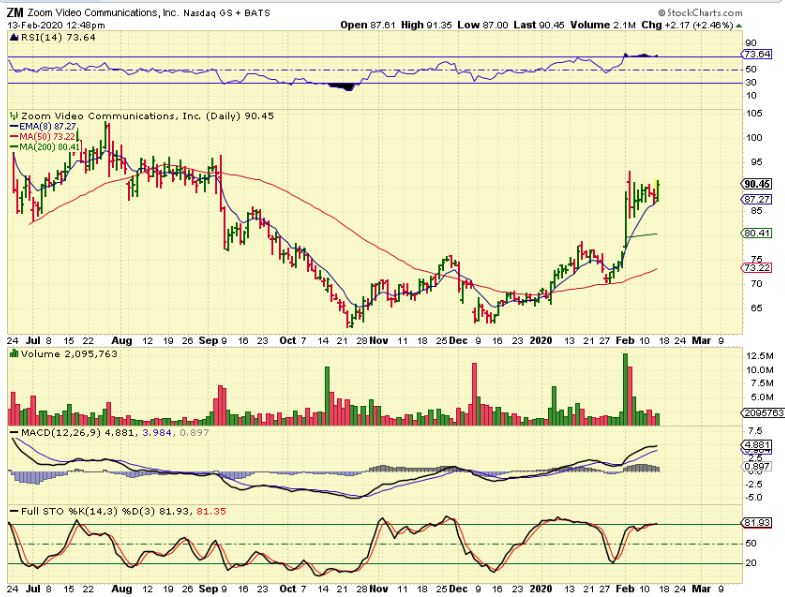785x597 pixels.
Task: Click the 12.5M label on the volume axis
Action: pos(759,356)
